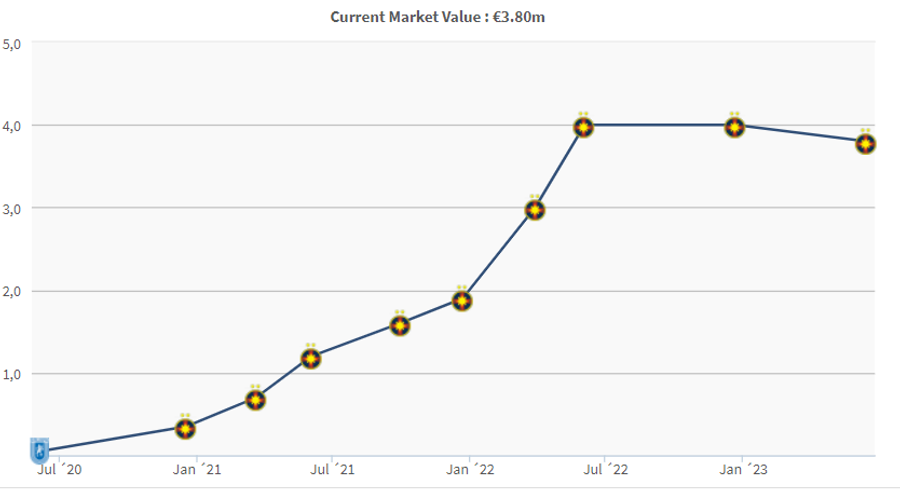Click the Jan '23 axis label

click(743, 470)
